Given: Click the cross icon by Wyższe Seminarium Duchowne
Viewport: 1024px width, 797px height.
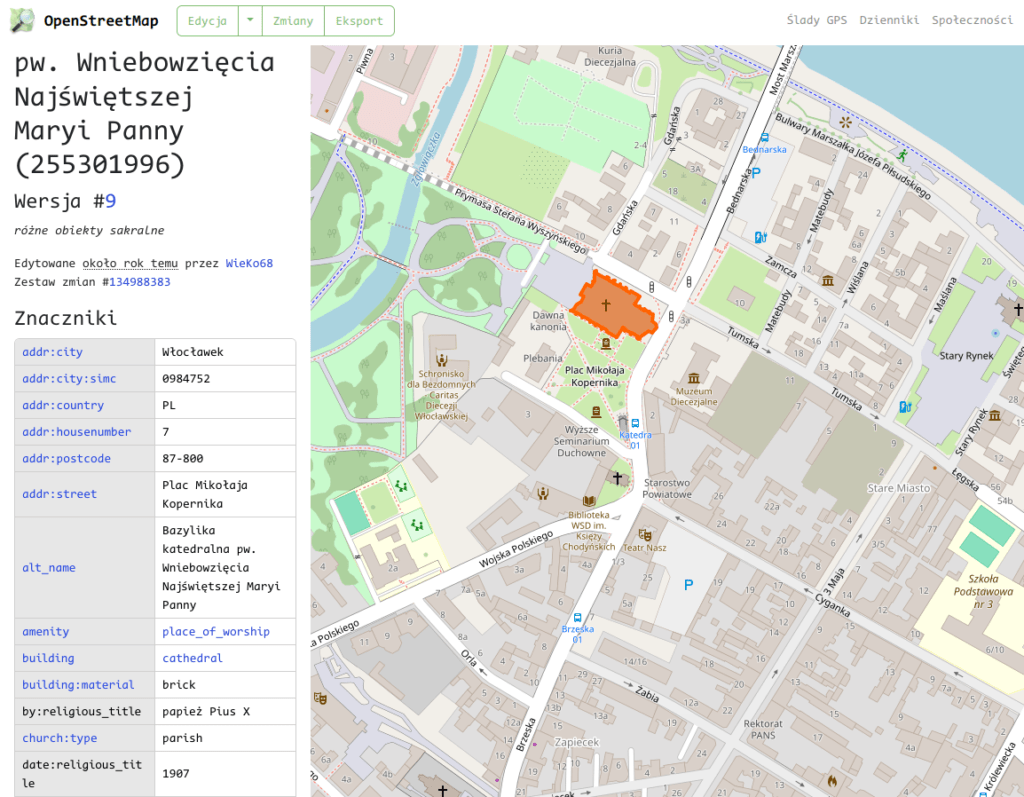Looking at the screenshot, I should tap(617, 478).
